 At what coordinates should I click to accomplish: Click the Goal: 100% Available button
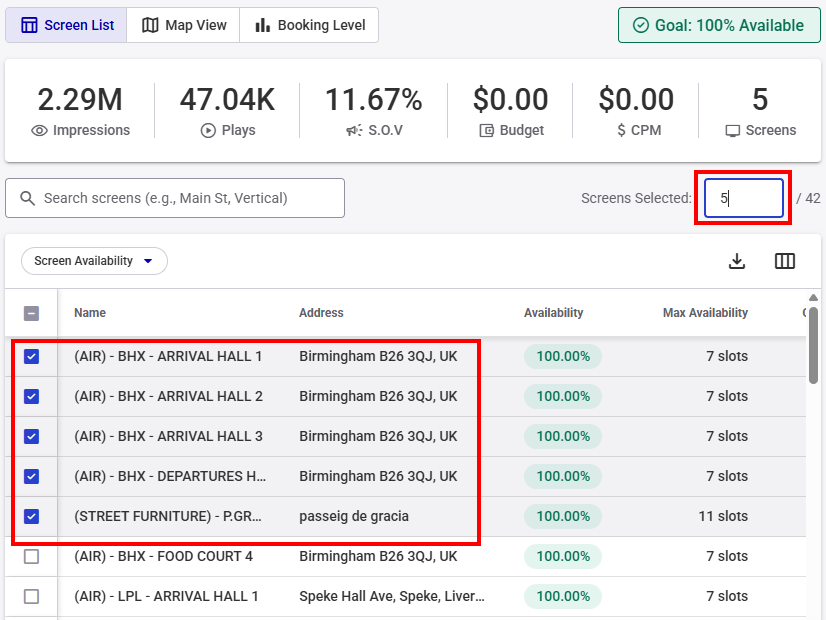coord(718,25)
